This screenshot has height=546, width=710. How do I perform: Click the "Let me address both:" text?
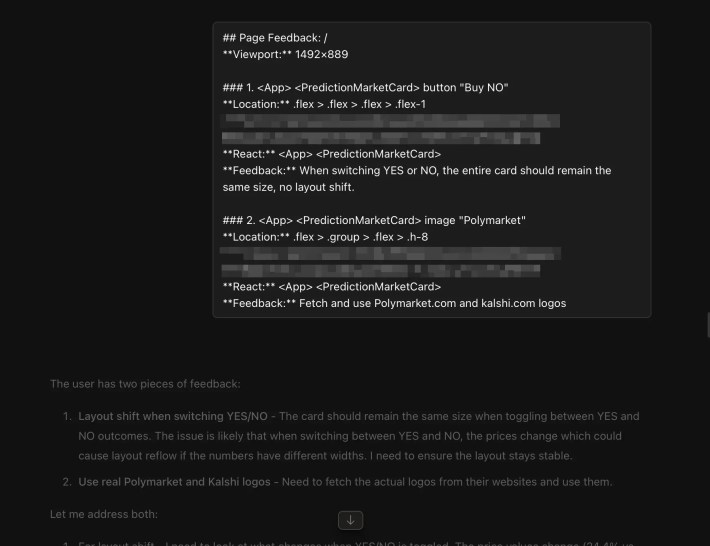click(x=104, y=514)
